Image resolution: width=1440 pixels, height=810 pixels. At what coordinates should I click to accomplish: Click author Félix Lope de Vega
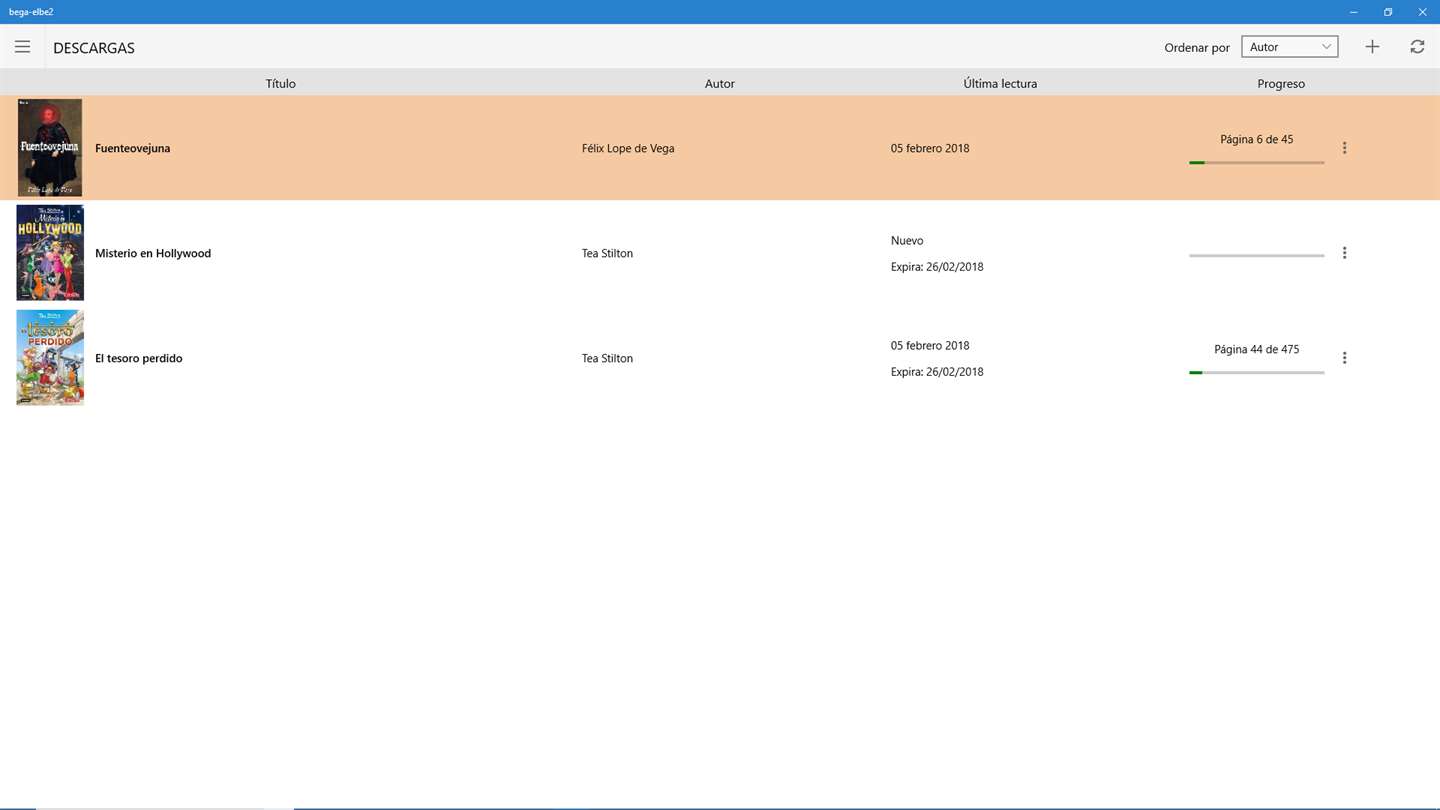pyautogui.click(x=628, y=148)
